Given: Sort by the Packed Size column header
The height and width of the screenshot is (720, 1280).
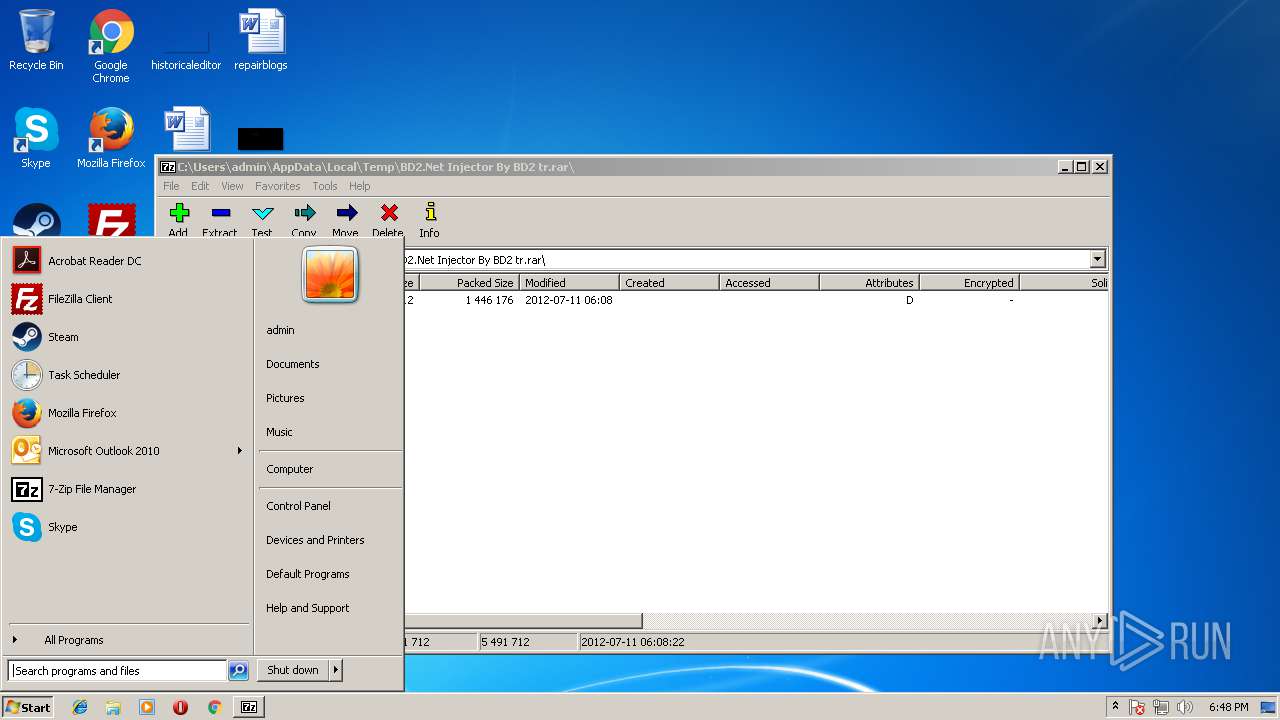Looking at the screenshot, I should click(469, 283).
